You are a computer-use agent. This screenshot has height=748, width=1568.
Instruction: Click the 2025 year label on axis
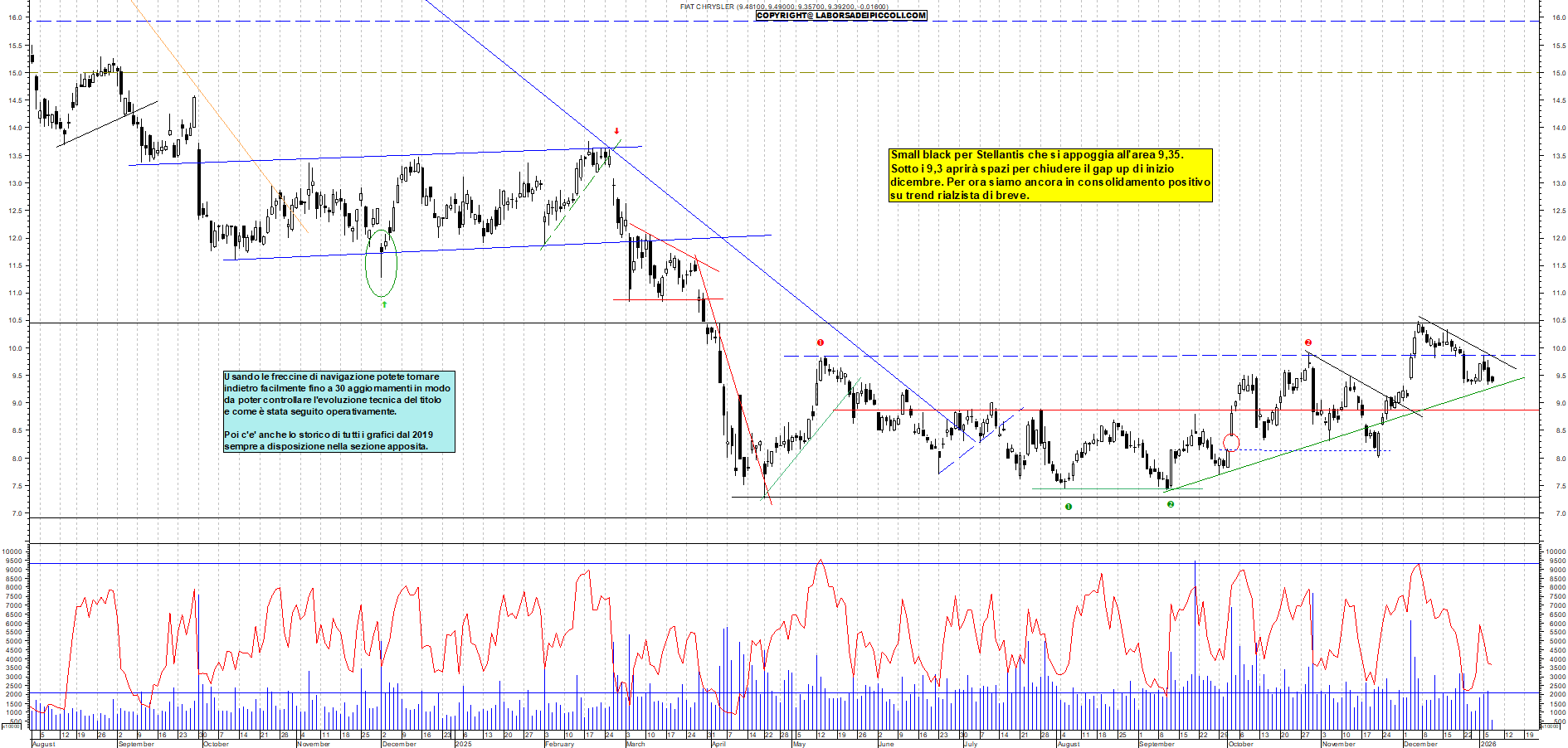[463, 744]
